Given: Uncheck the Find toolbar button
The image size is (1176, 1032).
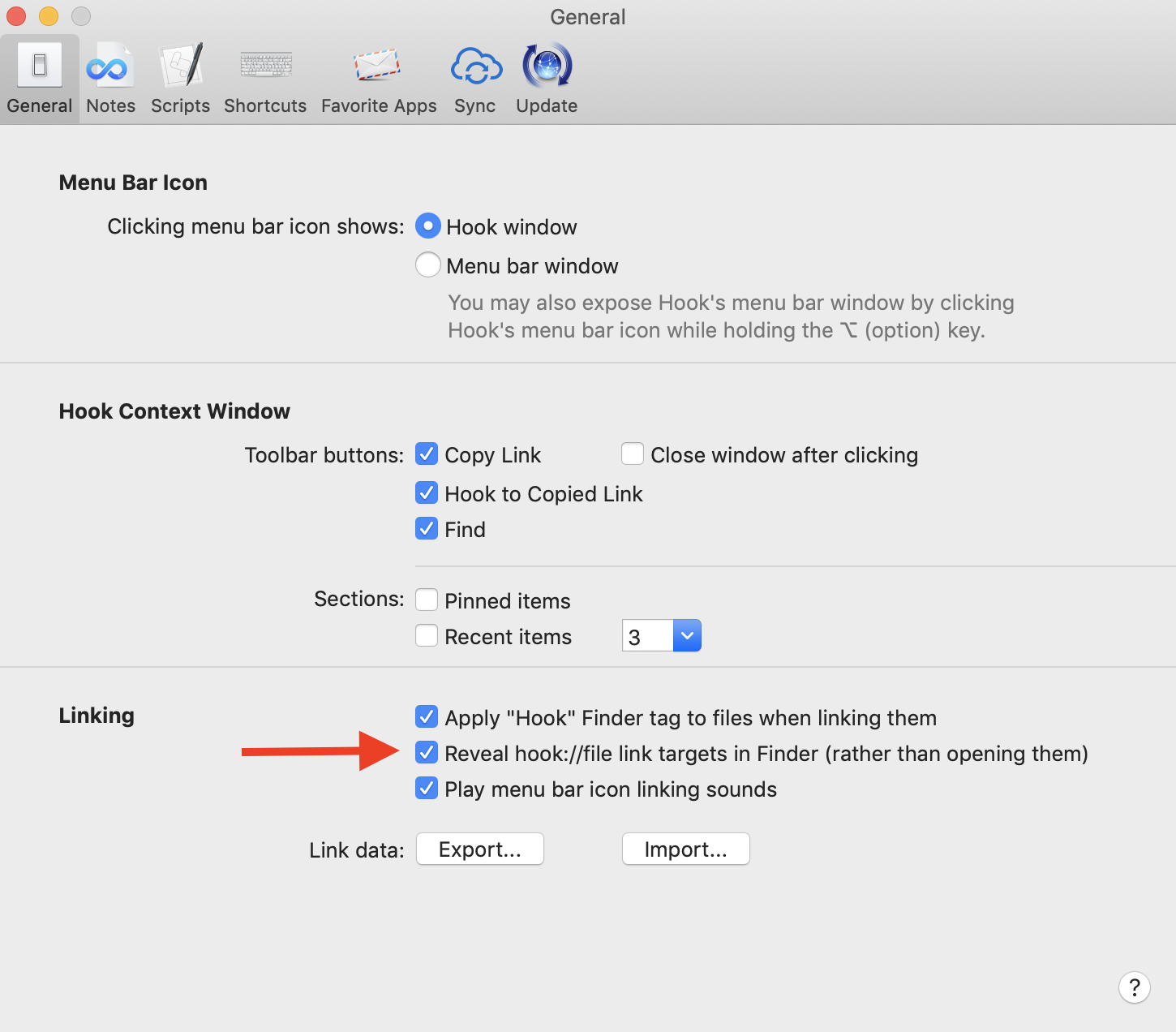Looking at the screenshot, I should pos(427,529).
